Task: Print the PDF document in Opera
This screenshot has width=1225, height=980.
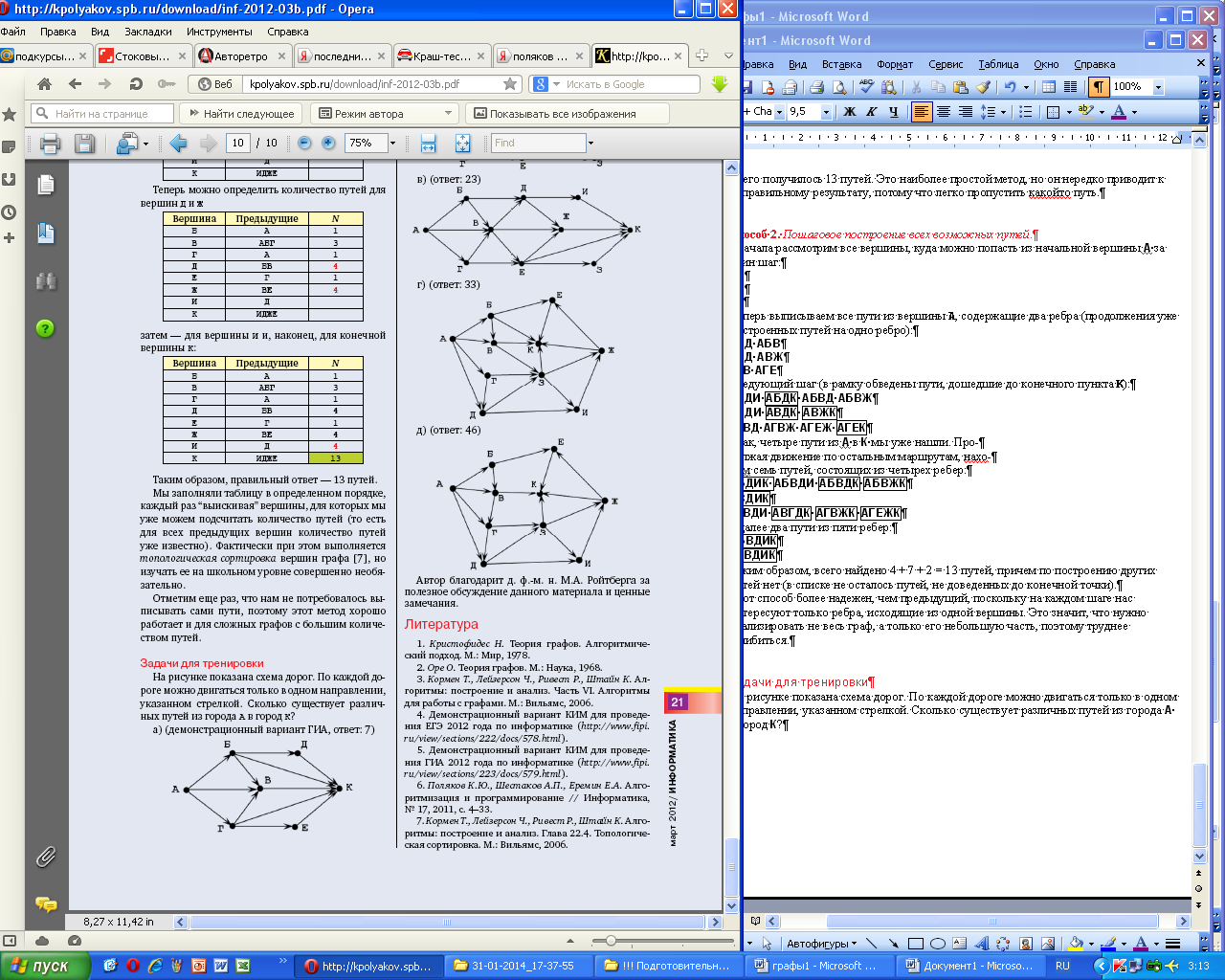Action: [x=51, y=144]
